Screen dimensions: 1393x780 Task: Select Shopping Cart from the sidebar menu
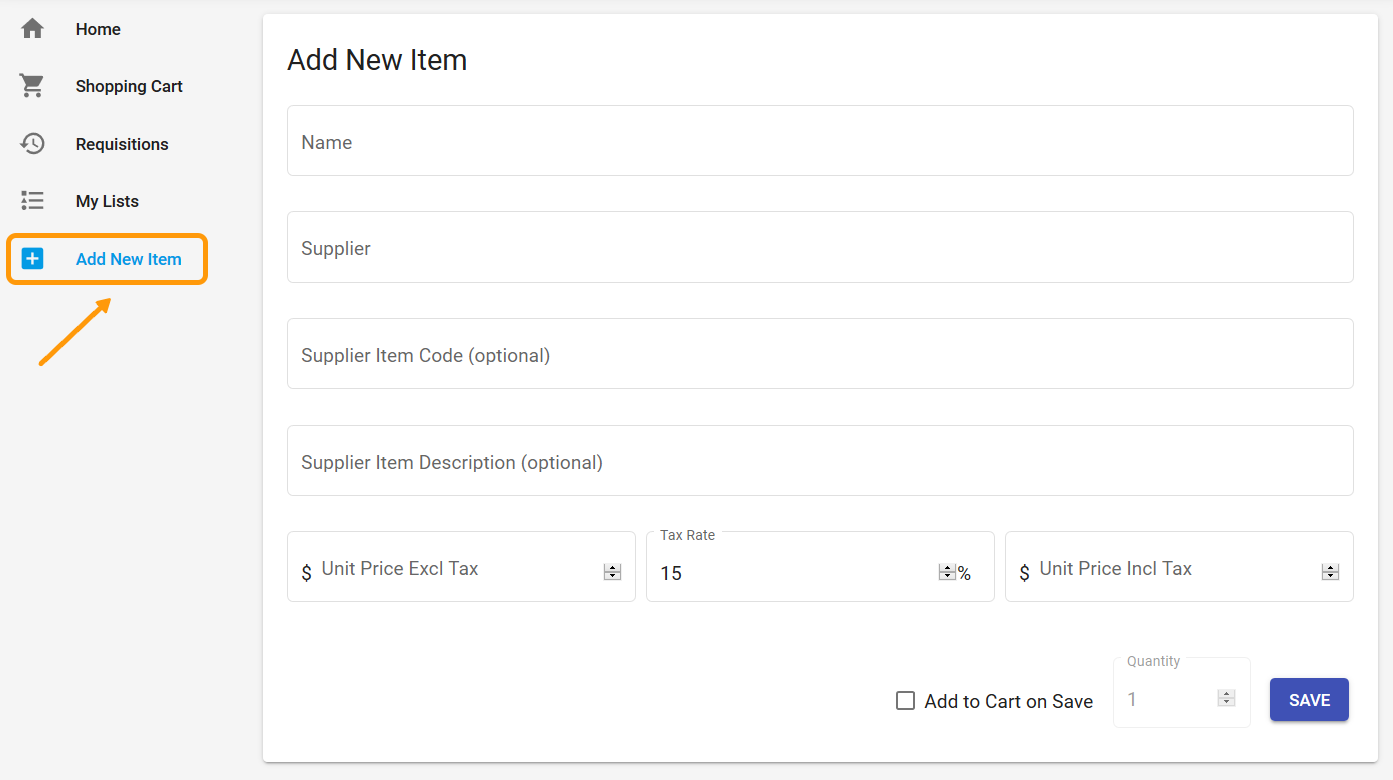click(x=129, y=86)
